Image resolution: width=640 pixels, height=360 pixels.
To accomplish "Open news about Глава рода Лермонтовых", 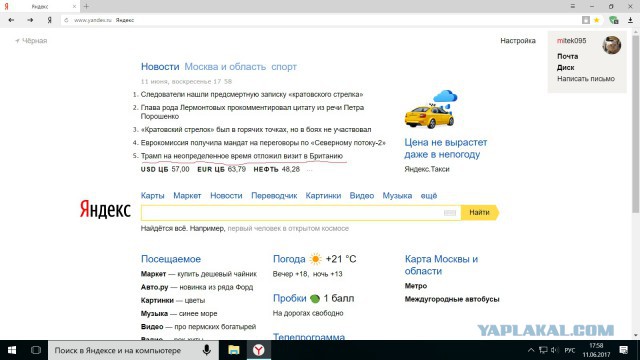I will click(252, 112).
